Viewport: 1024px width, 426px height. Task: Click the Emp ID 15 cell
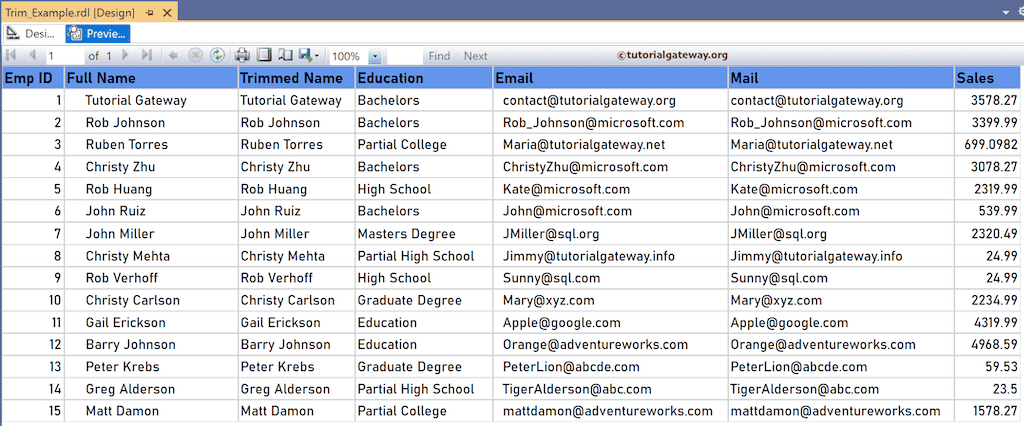[x=33, y=412]
